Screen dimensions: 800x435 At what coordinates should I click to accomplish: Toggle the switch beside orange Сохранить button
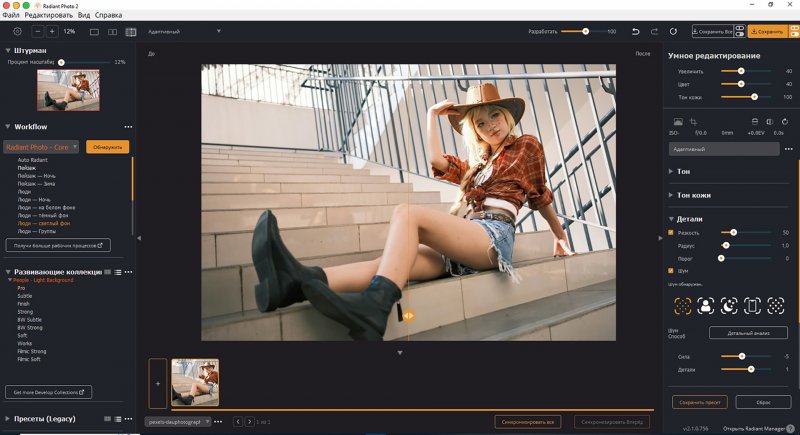click(x=795, y=32)
